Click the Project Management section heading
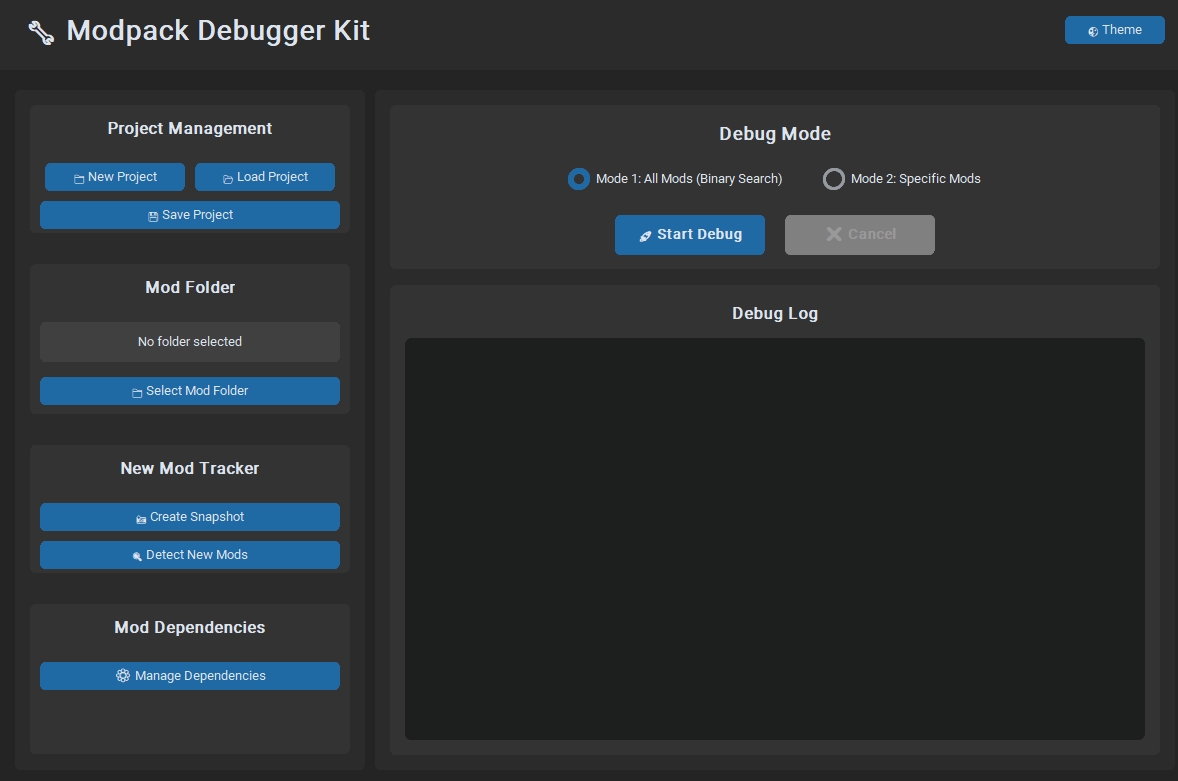The width and height of the screenshot is (1178, 781). pyautogui.click(x=190, y=129)
